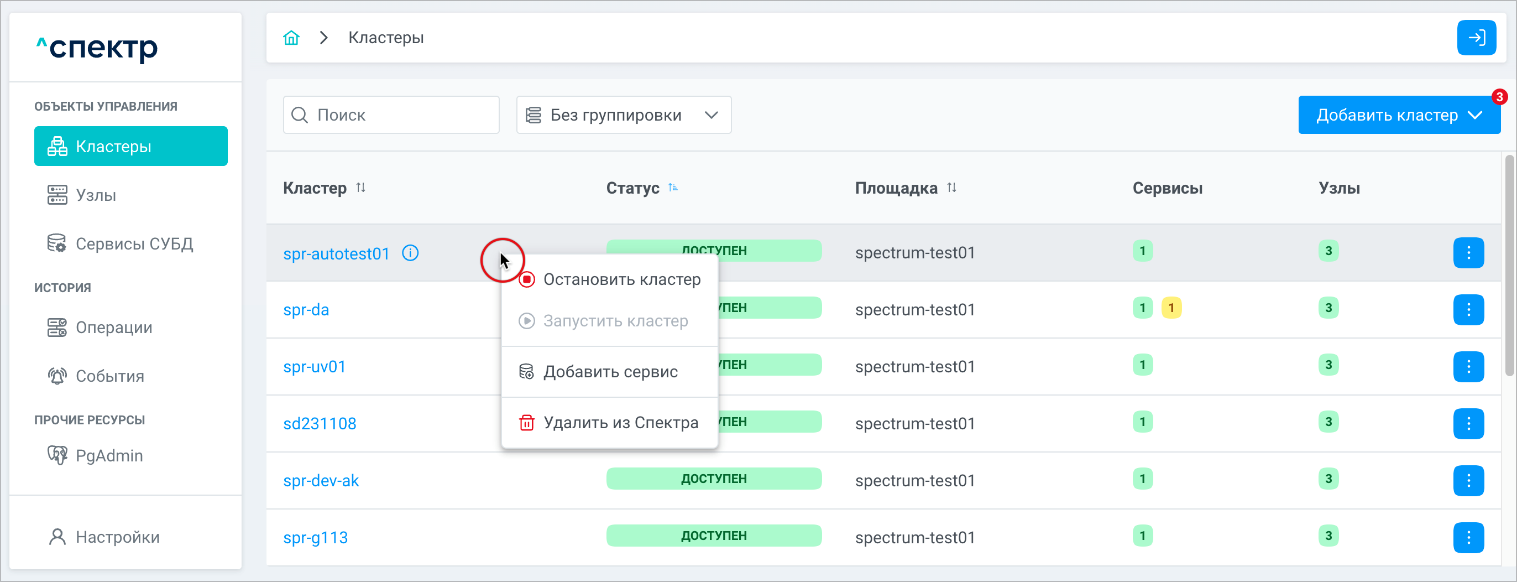Click the home icon in breadcrumb
The height and width of the screenshot is (582, 1517).
click(x=292, y=38)
